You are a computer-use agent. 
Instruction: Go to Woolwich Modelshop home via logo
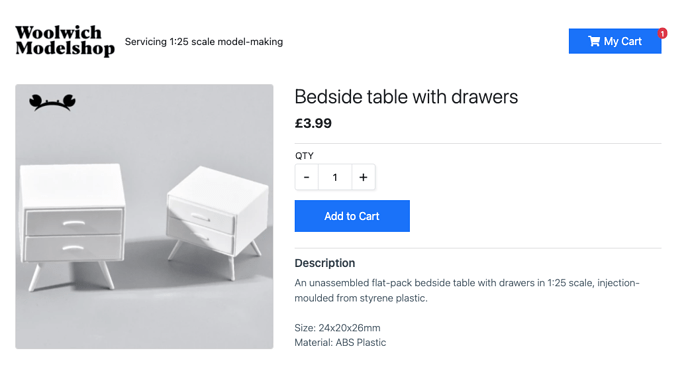coord(65,41)
